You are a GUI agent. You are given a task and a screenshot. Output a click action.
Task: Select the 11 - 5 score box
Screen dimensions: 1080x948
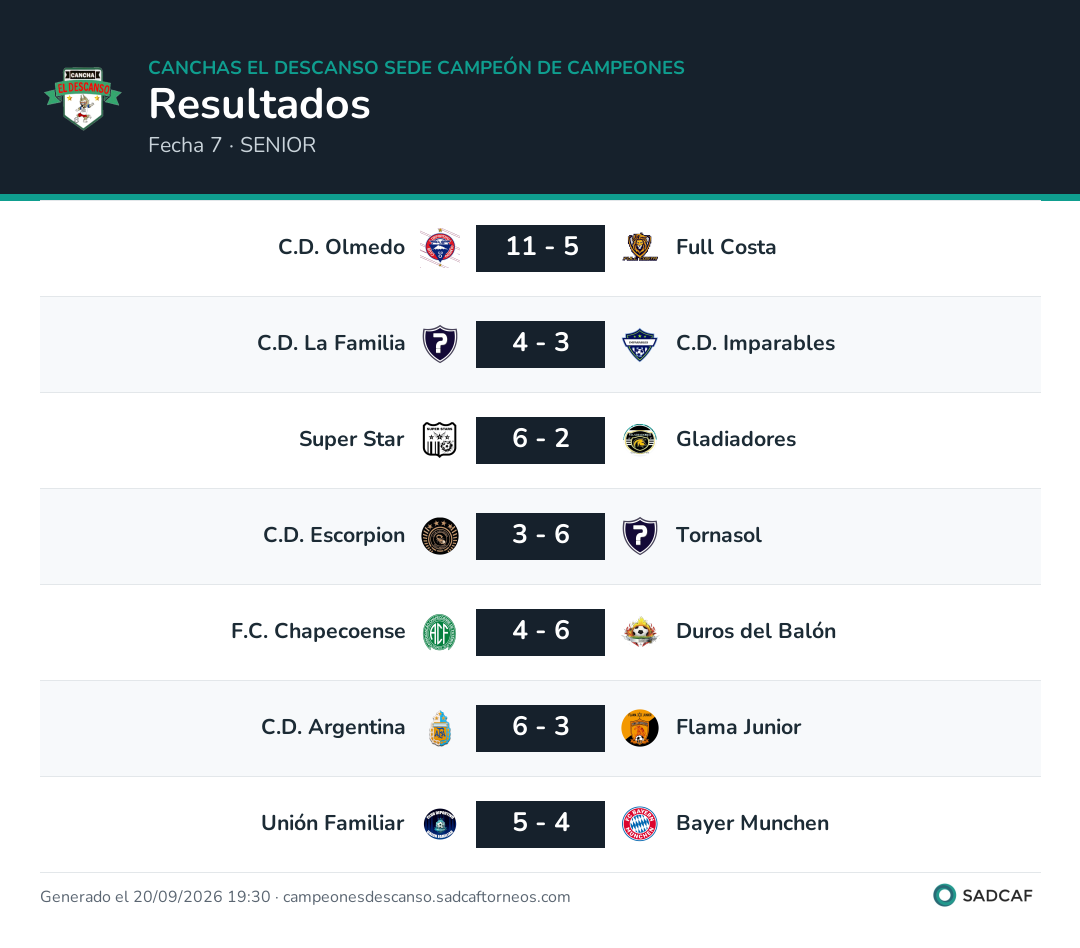pos(540,248)
